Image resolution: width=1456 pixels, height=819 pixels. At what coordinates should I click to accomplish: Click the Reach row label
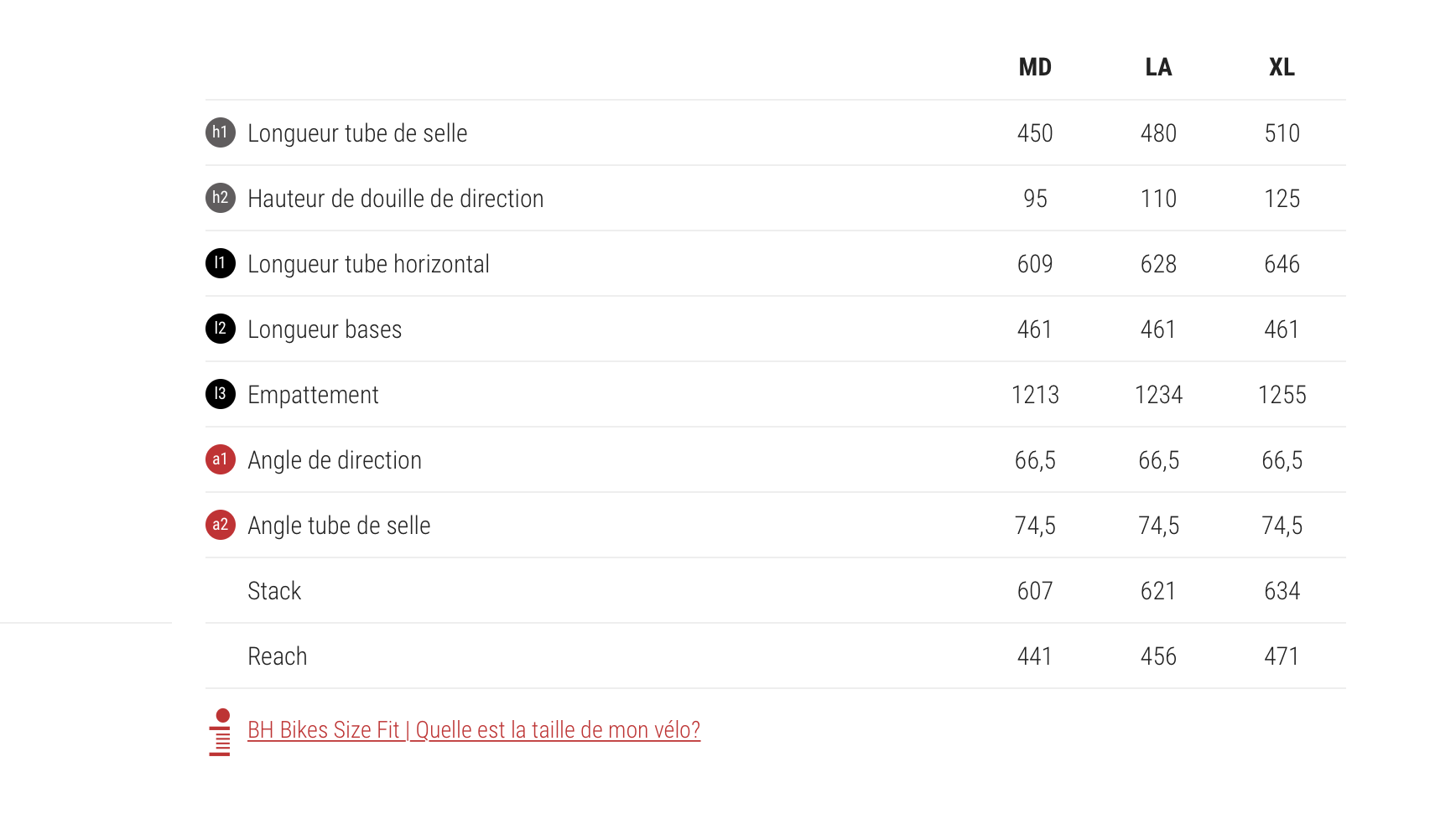click(278, 656)
